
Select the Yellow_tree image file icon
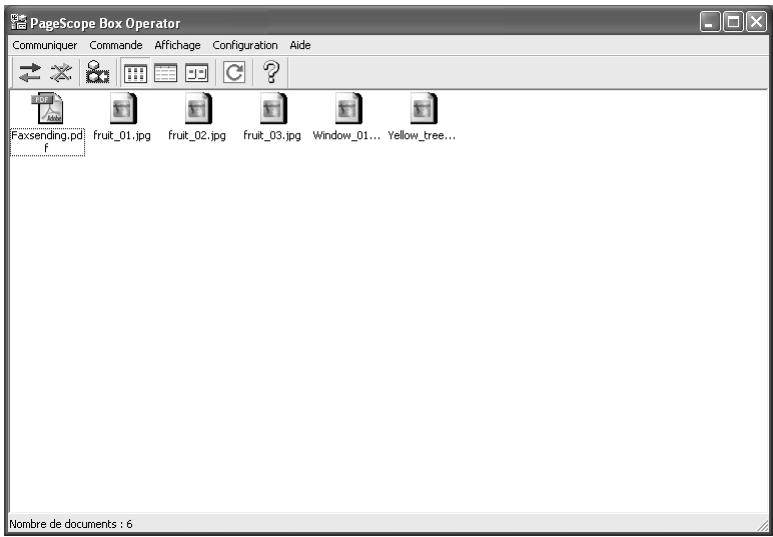(x=423, y=108)
